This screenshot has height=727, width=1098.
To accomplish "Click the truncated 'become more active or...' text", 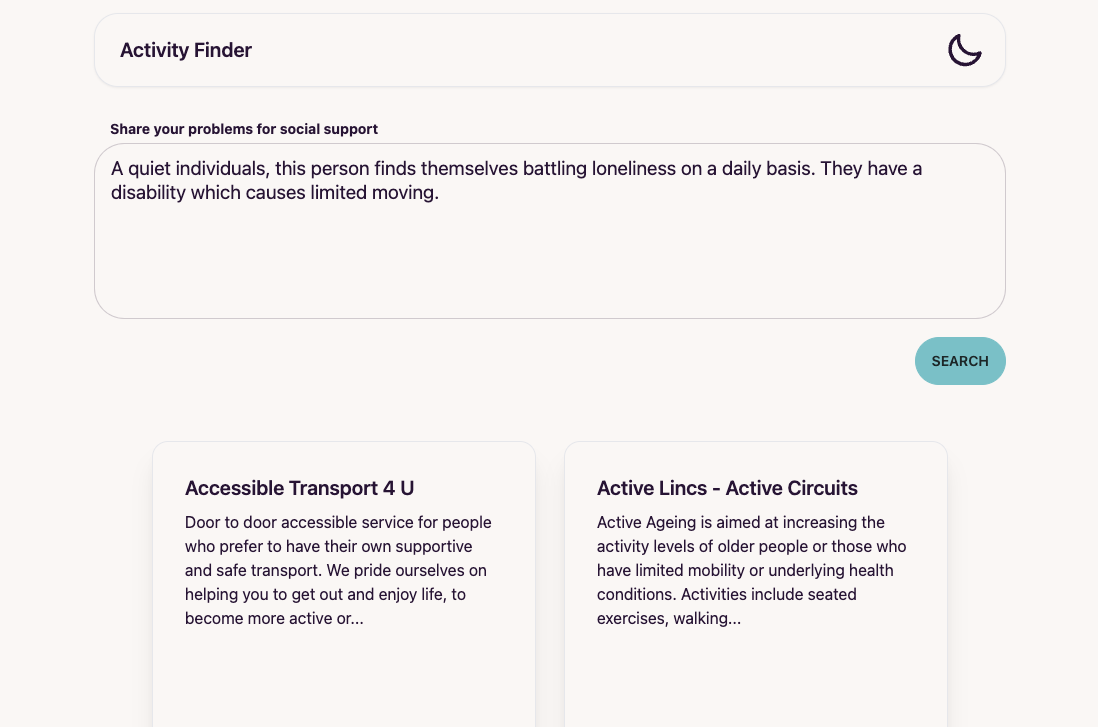I will 274,618.
